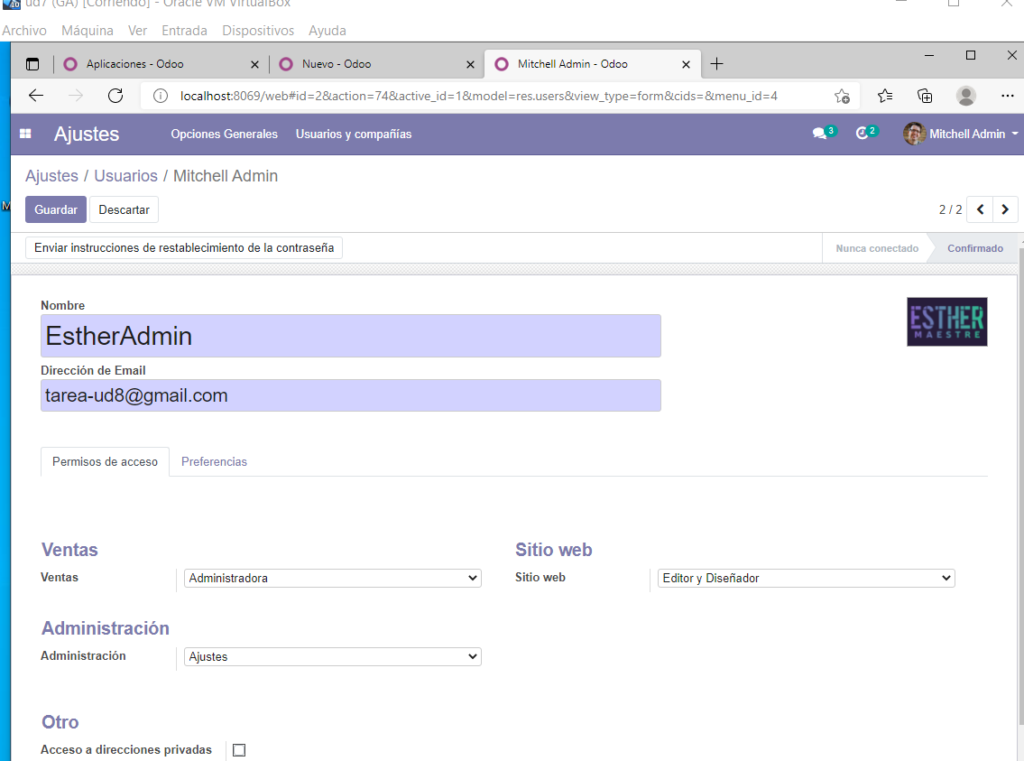
Task: Expand the Sitio web role dropdown
Action: [806, 578]
